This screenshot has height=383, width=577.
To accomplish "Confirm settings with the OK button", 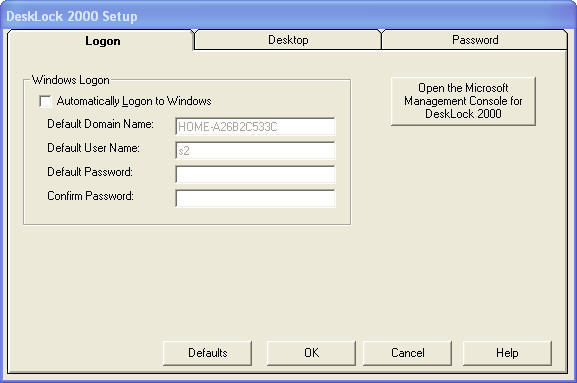I will tap(311, 353).
